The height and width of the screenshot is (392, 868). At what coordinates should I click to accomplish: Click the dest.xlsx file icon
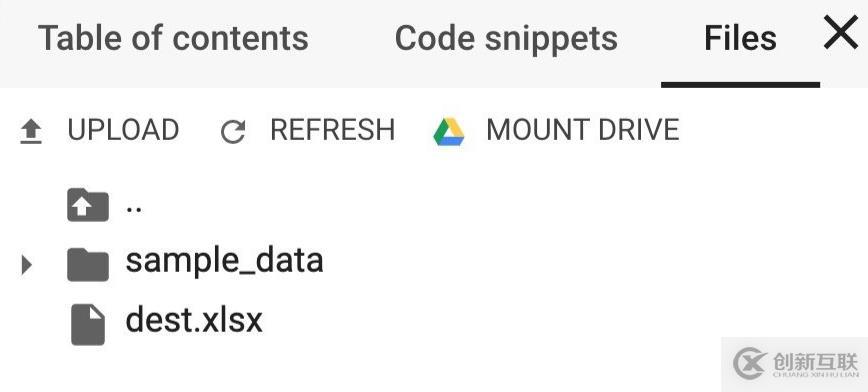(x=88, y=324)
